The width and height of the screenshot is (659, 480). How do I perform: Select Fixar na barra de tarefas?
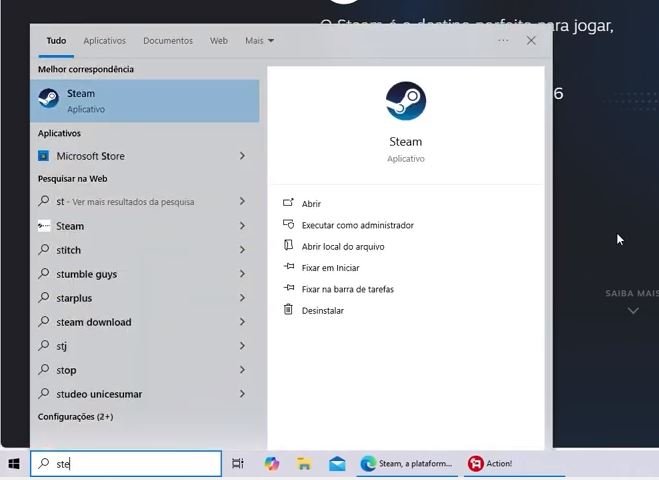pyautogui.click(x=348, y=289)
